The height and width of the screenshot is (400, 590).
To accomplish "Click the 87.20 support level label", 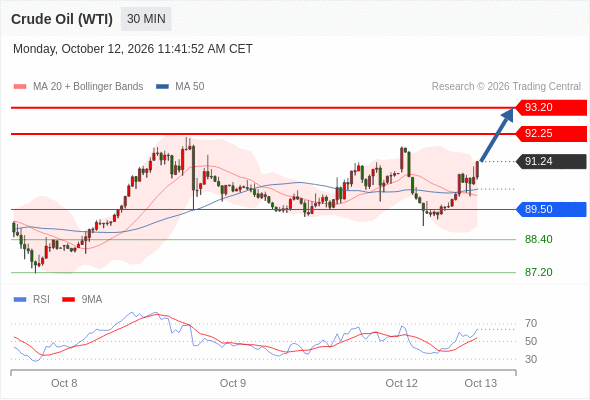I will coord(538,272).
